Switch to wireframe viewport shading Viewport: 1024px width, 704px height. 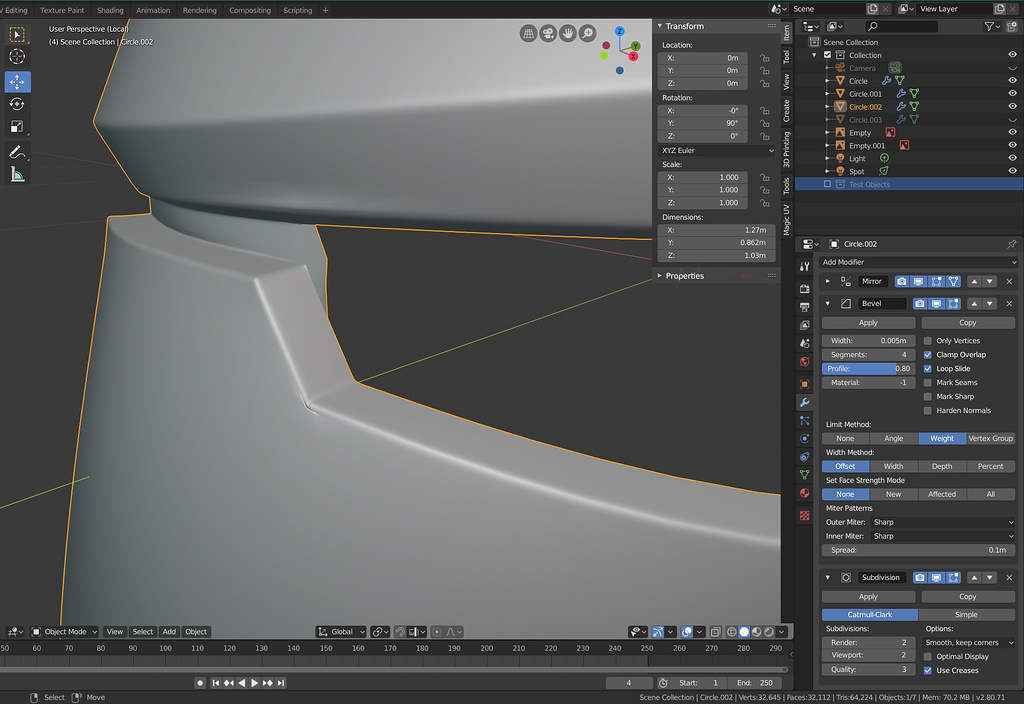point(732,632)
